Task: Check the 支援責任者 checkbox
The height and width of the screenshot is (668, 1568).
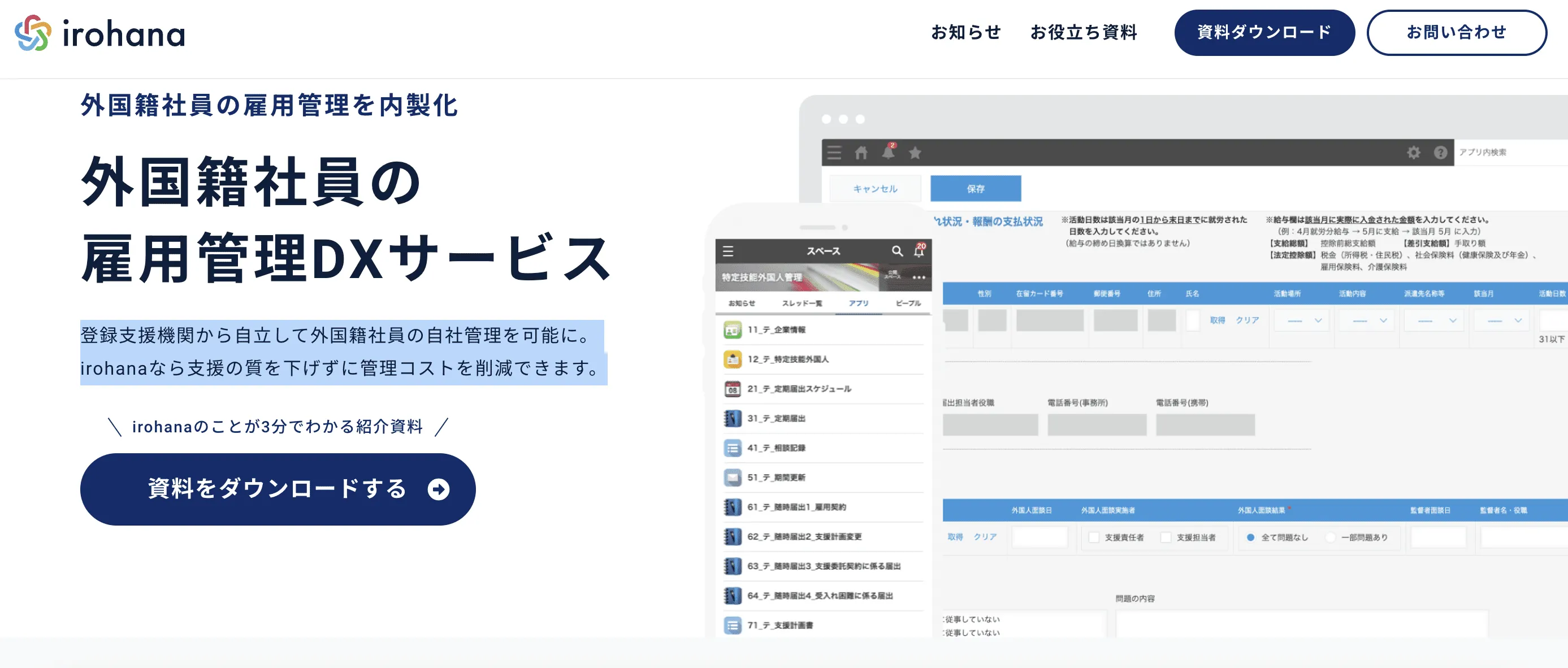Action: 1094,537
